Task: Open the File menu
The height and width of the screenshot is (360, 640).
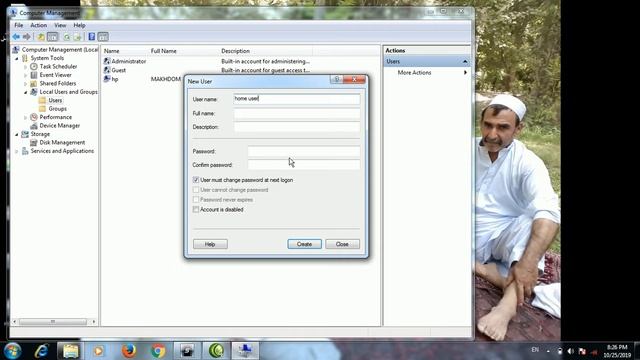Action: [x=19, y=25]
